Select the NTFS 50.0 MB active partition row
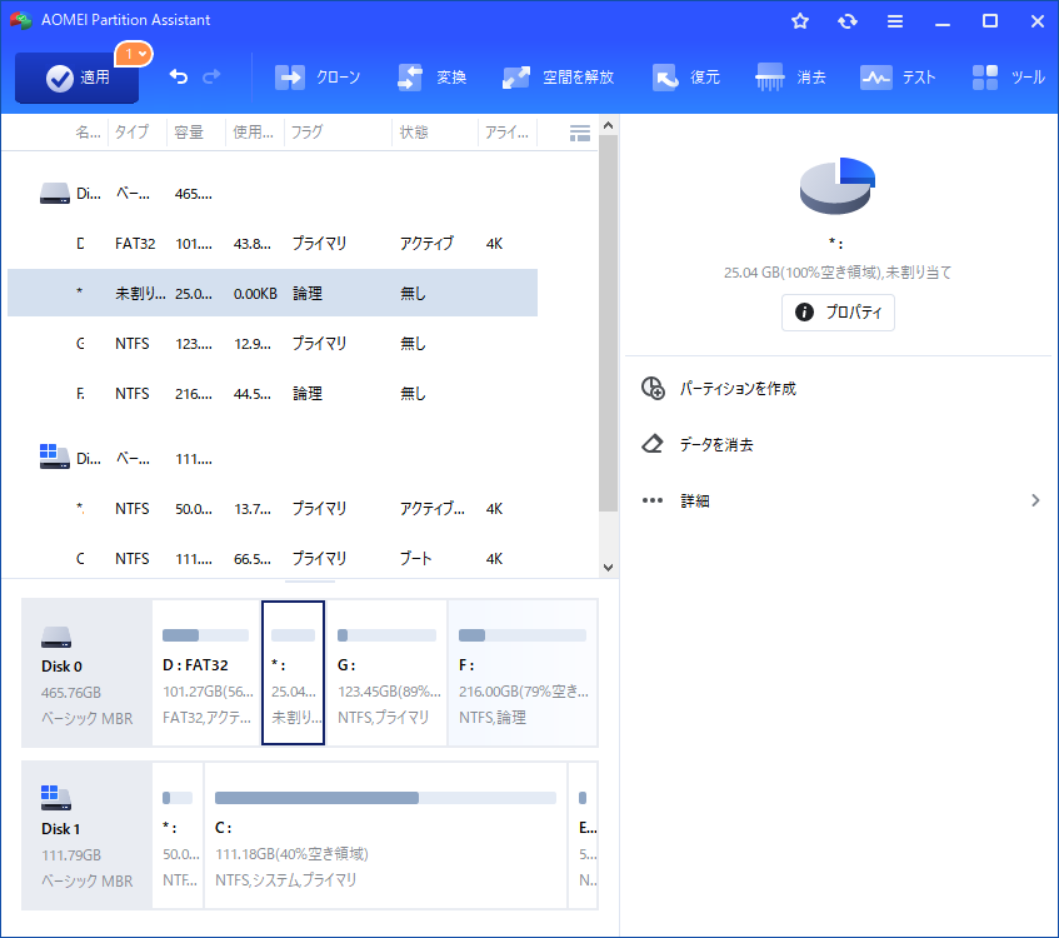 pyautogui.click(x=272, y=509)
